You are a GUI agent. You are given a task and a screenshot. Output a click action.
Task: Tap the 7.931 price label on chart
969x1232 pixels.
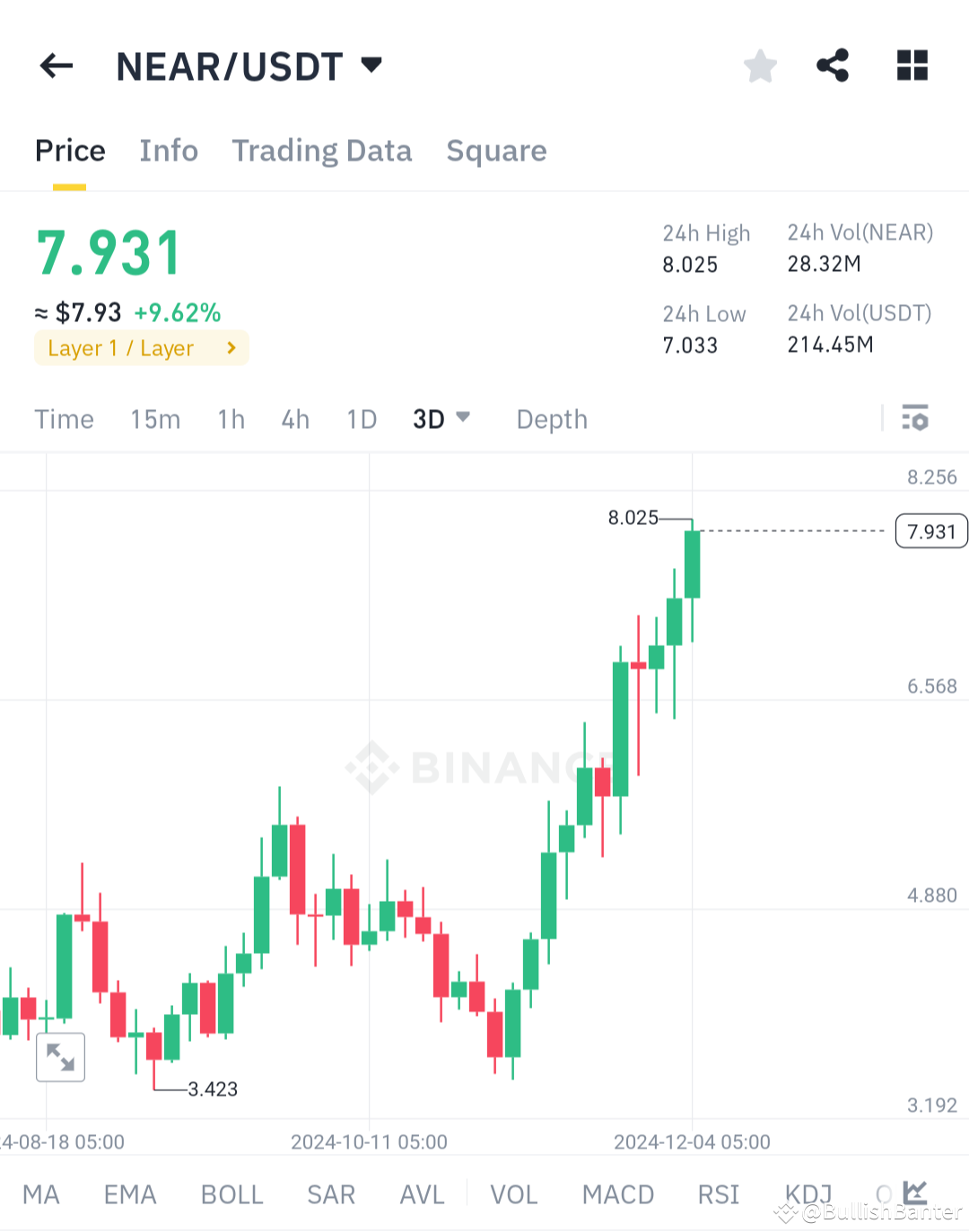pos(930,530)
